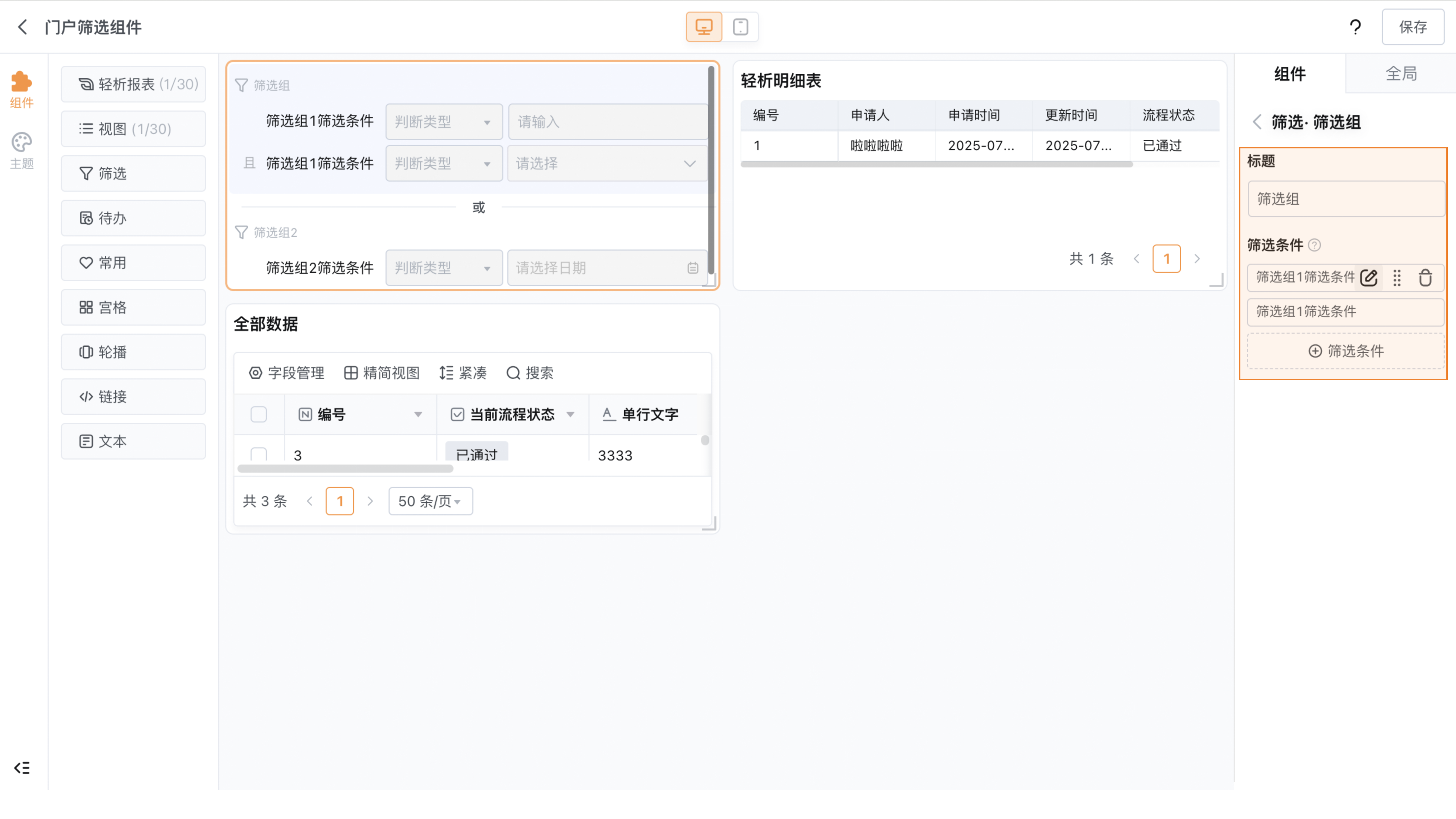Add a 筛选 component
This screenshot has width=1456, height=819.
pyautogui.click(x=133, y=173)
